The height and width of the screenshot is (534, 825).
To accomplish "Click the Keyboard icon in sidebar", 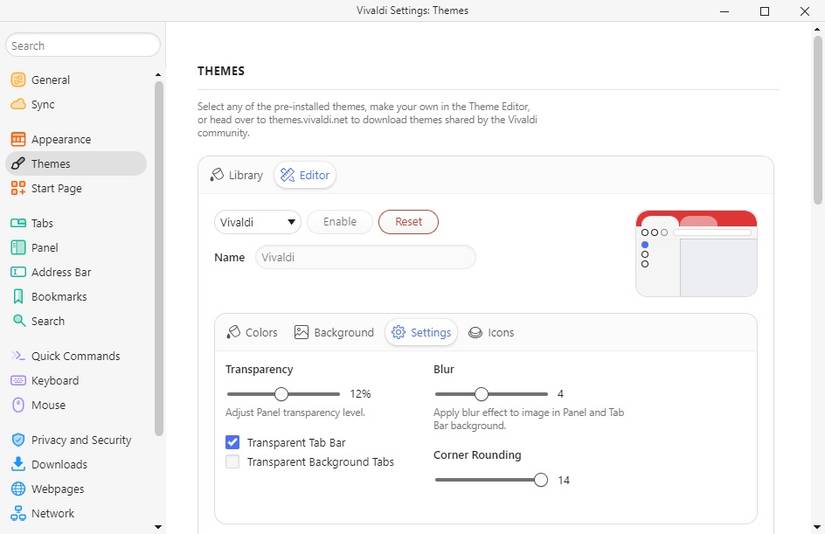I will [x=18, y=380].
